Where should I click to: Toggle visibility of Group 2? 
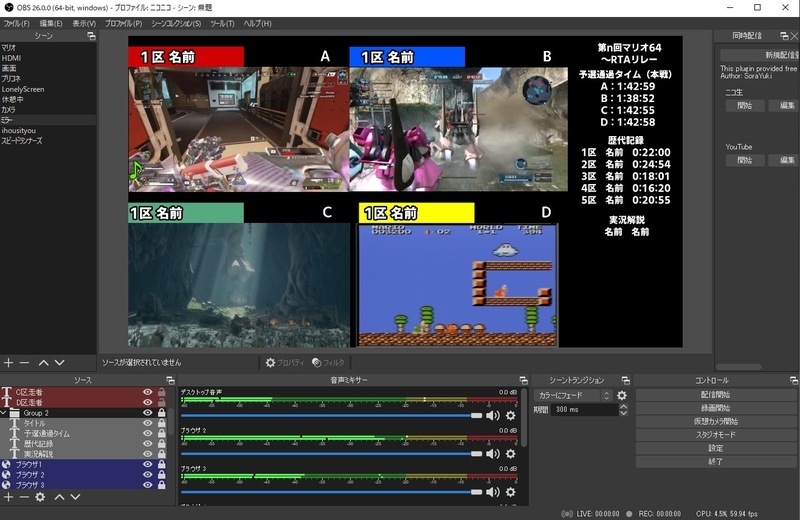148,413
